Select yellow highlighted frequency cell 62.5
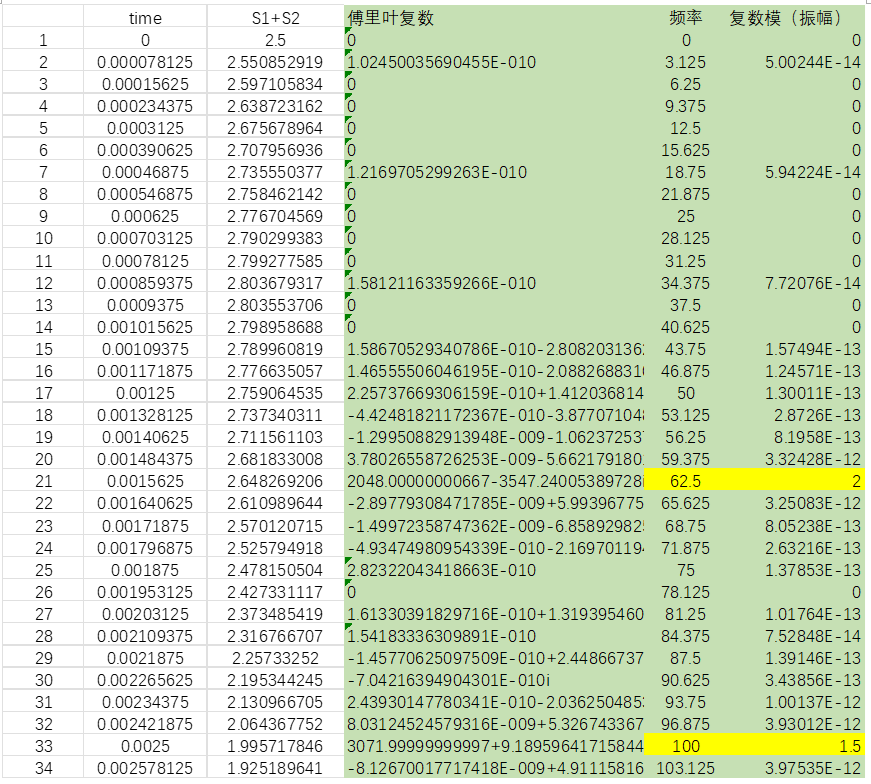Viewport: 871px width, 784px height. click(685, 481)
